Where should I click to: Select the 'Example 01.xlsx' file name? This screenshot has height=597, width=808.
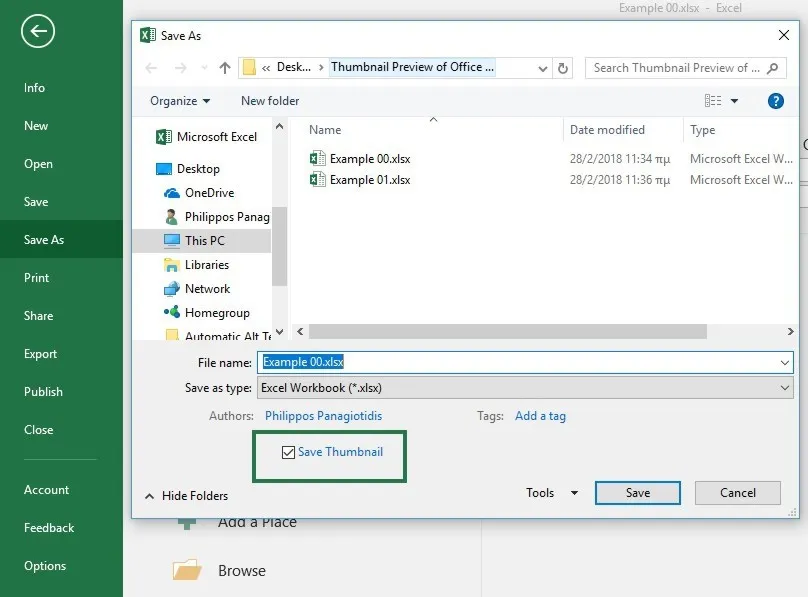click(370, 180)
